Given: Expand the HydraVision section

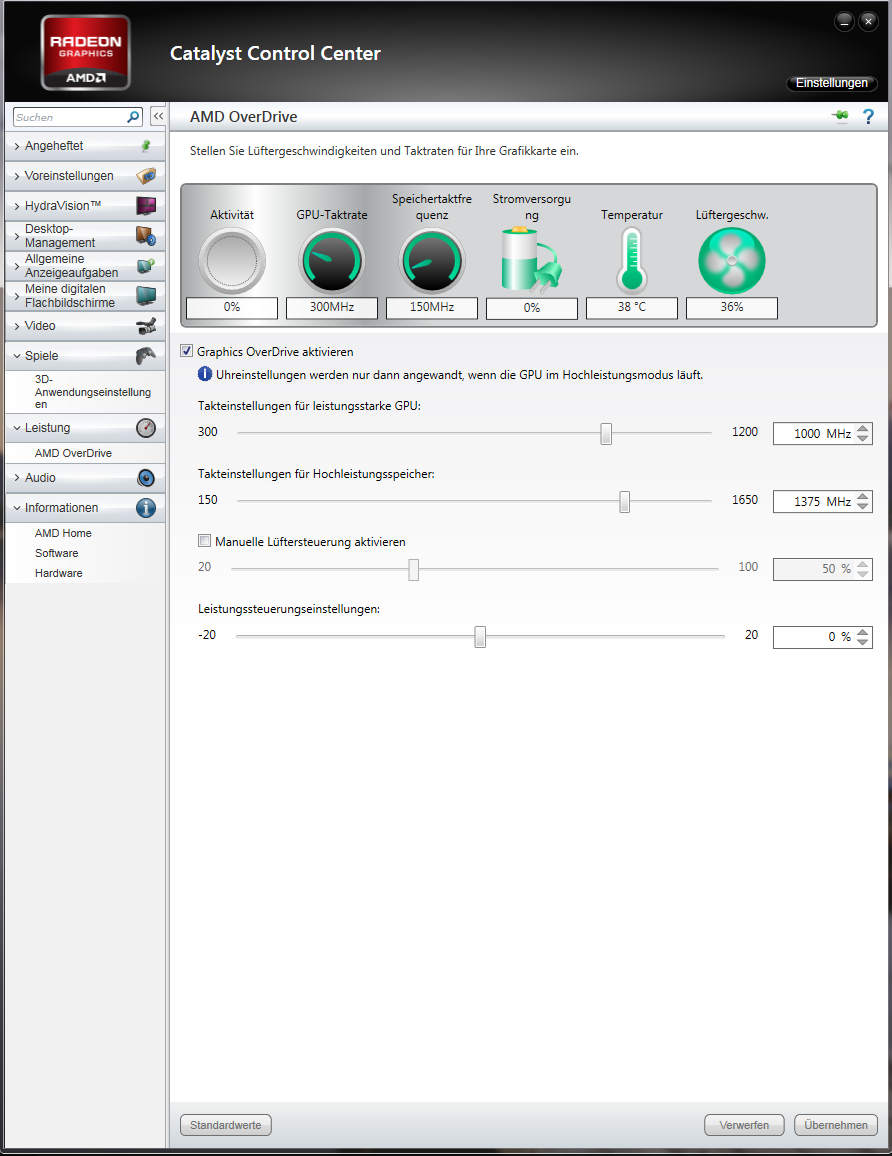Looking at the screenshot, I should 17,206.
